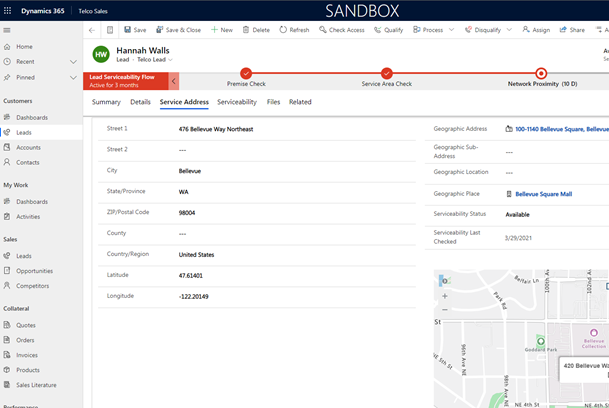Refresh the lead form

pyautogui.click(x=293, y=30)
